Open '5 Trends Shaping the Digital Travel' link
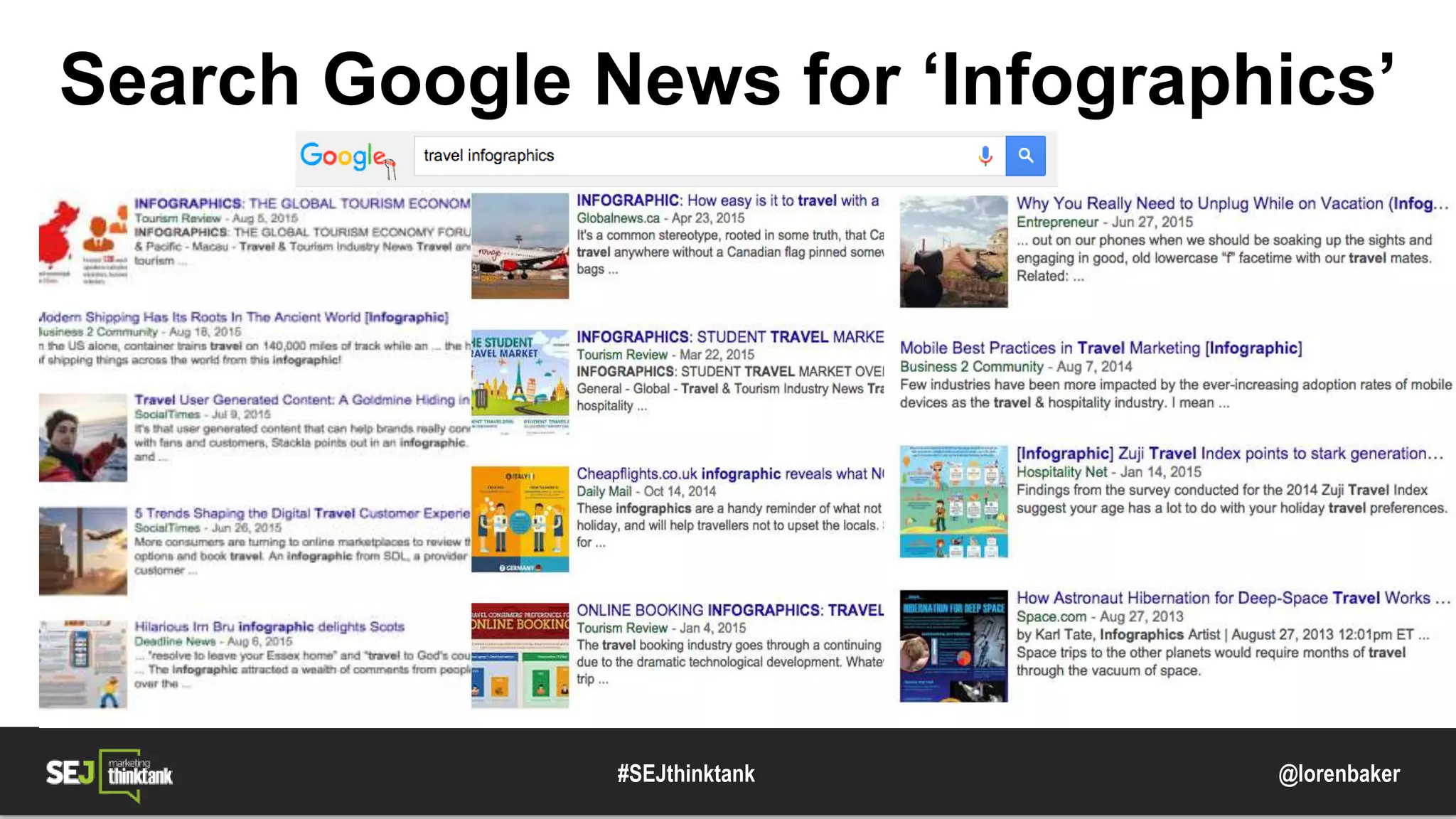Image resolution: width=1456 pixels, height=819 pixels. 302,513
